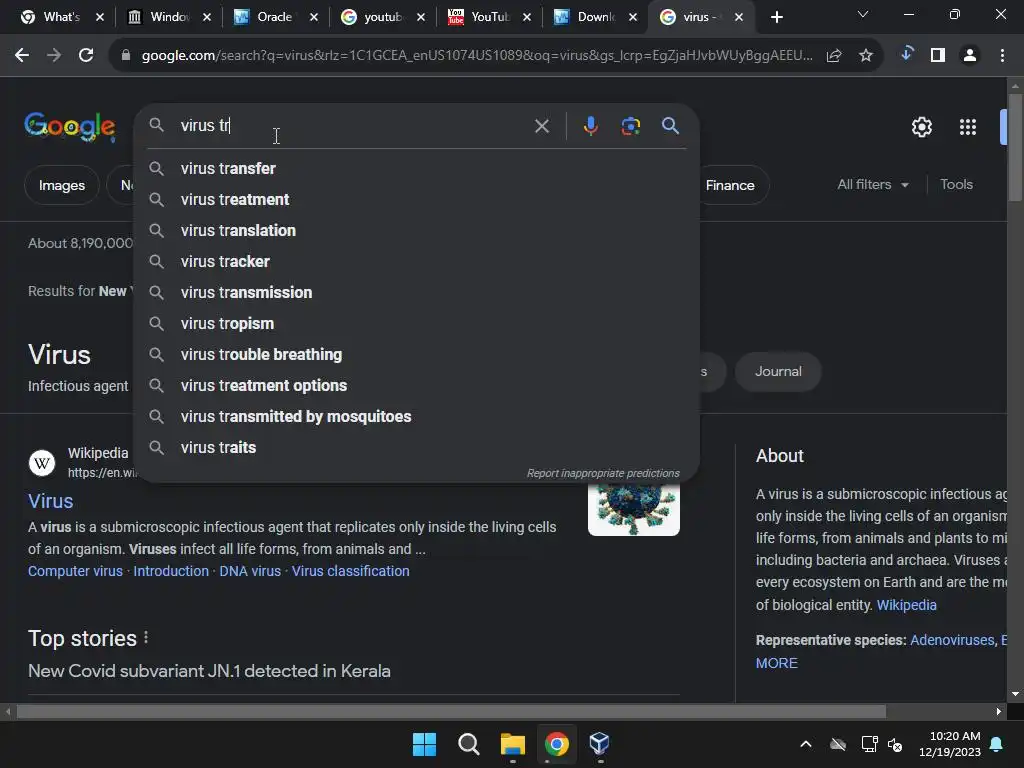Start a search by voice
The height and width of the screenshot is (768, 1024).
(590, 126)
